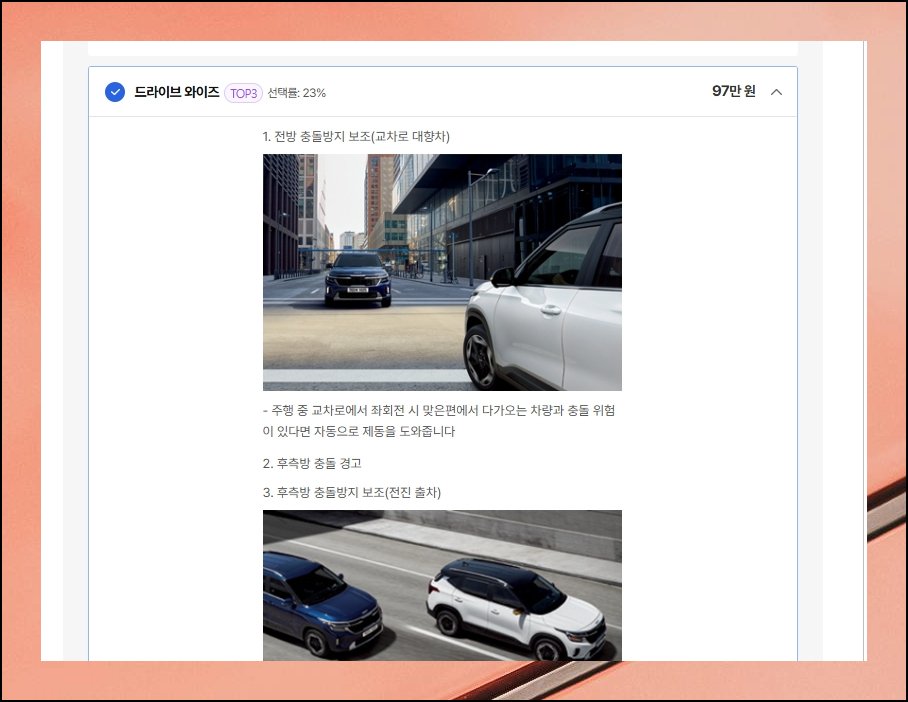The width and height of the screenshot is (908, 702).
Task: Click the 드라이브 와이즈 option title
Action: pyautogui.click(x=177, y=92)
